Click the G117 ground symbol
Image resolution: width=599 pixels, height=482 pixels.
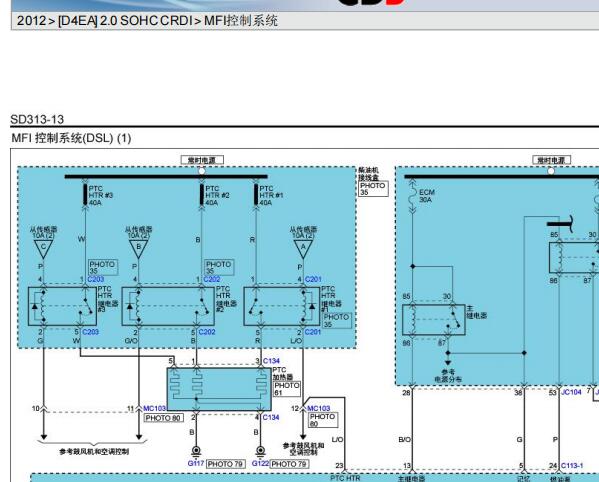pos(196,451)
